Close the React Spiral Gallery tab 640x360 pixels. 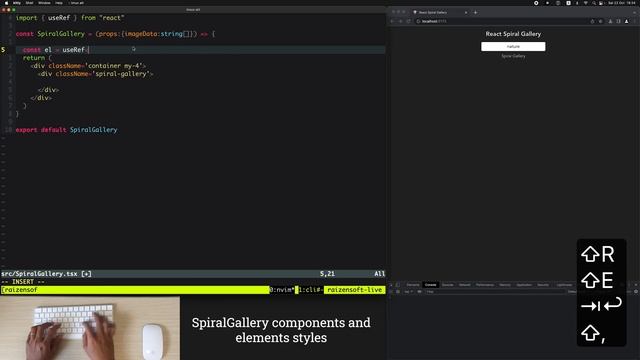466,12
